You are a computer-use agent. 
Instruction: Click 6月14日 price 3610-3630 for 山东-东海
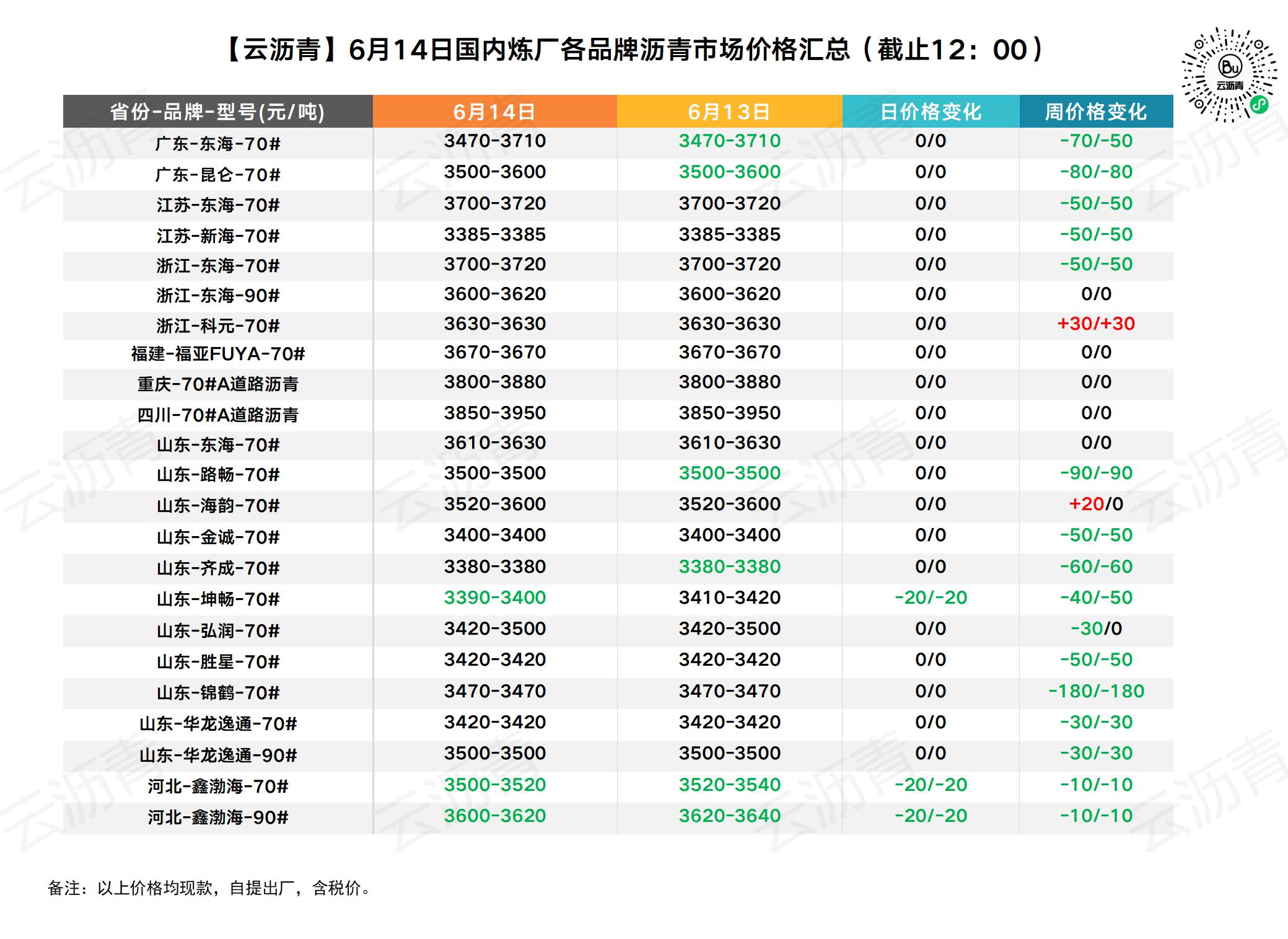(x=494, y=443)
